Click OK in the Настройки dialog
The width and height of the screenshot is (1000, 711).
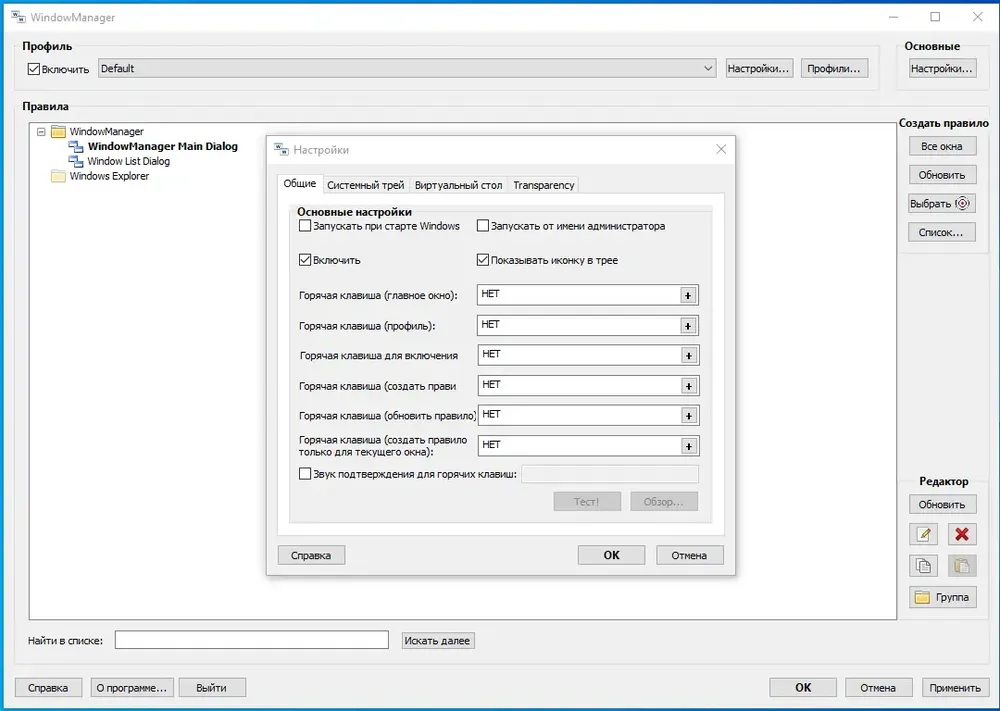point(611,555)
